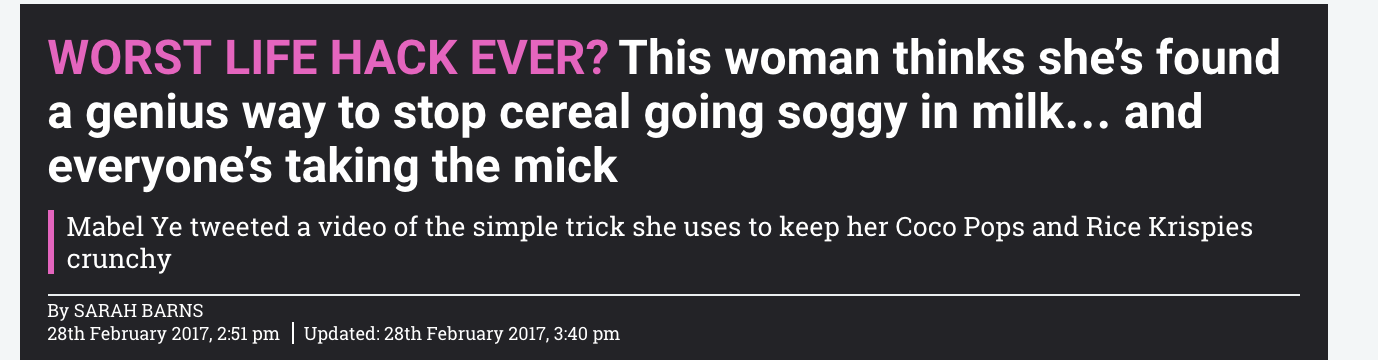Click the pink vertical bar beside subheading
This screenshot has height=360, width=1378.
[x=50, y=241]
